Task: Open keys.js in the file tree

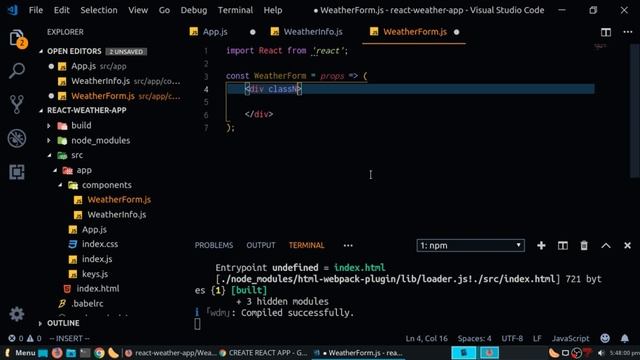Action: (x=95, y=274)
